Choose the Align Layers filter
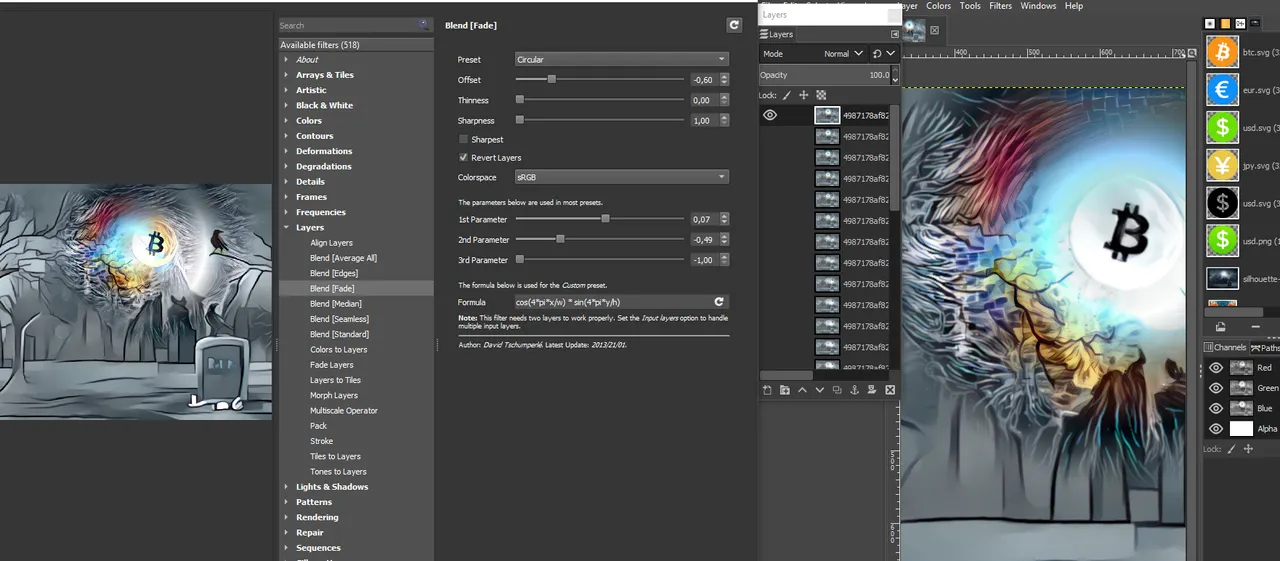 point(331,242)
